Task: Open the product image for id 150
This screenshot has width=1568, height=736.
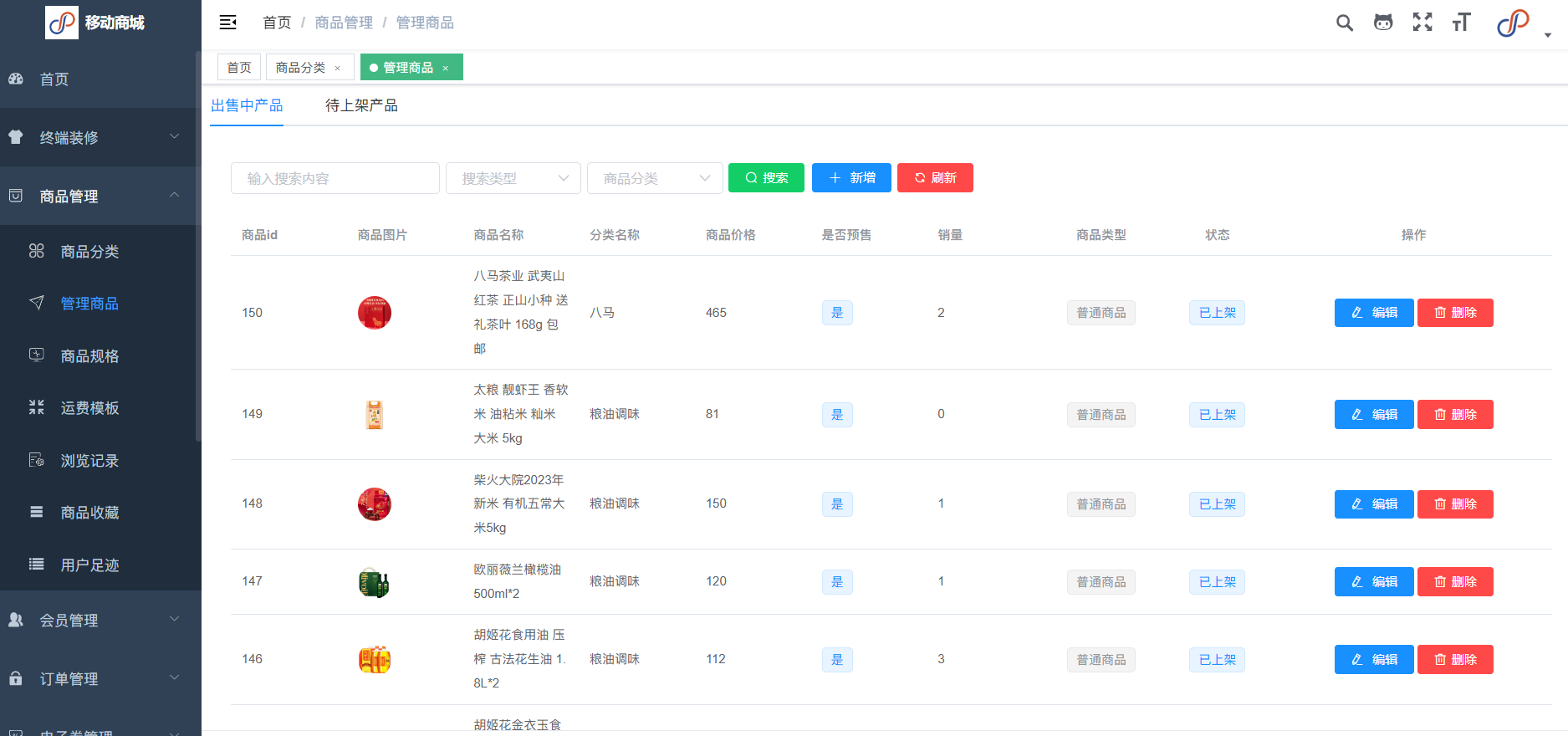Action: click(x=375, y=313)
